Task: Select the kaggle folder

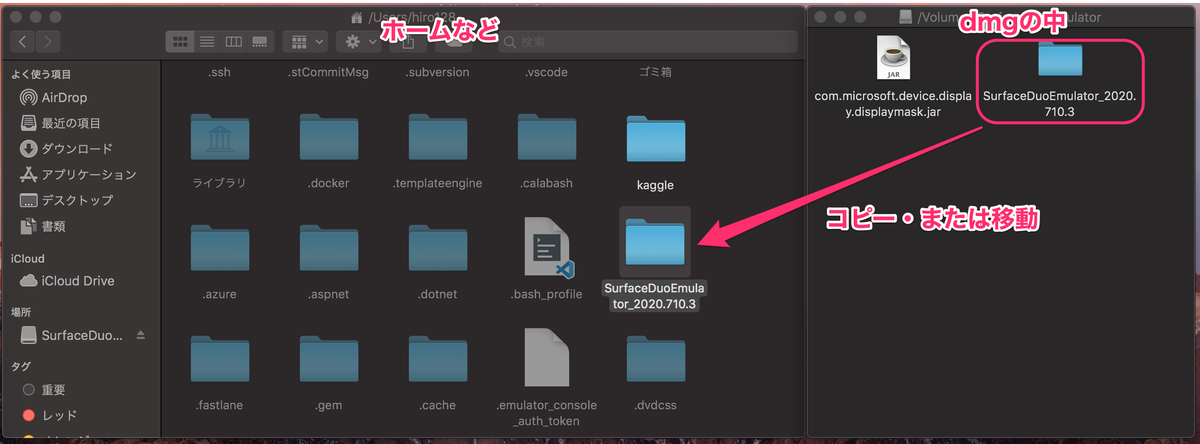Action: 656,140
